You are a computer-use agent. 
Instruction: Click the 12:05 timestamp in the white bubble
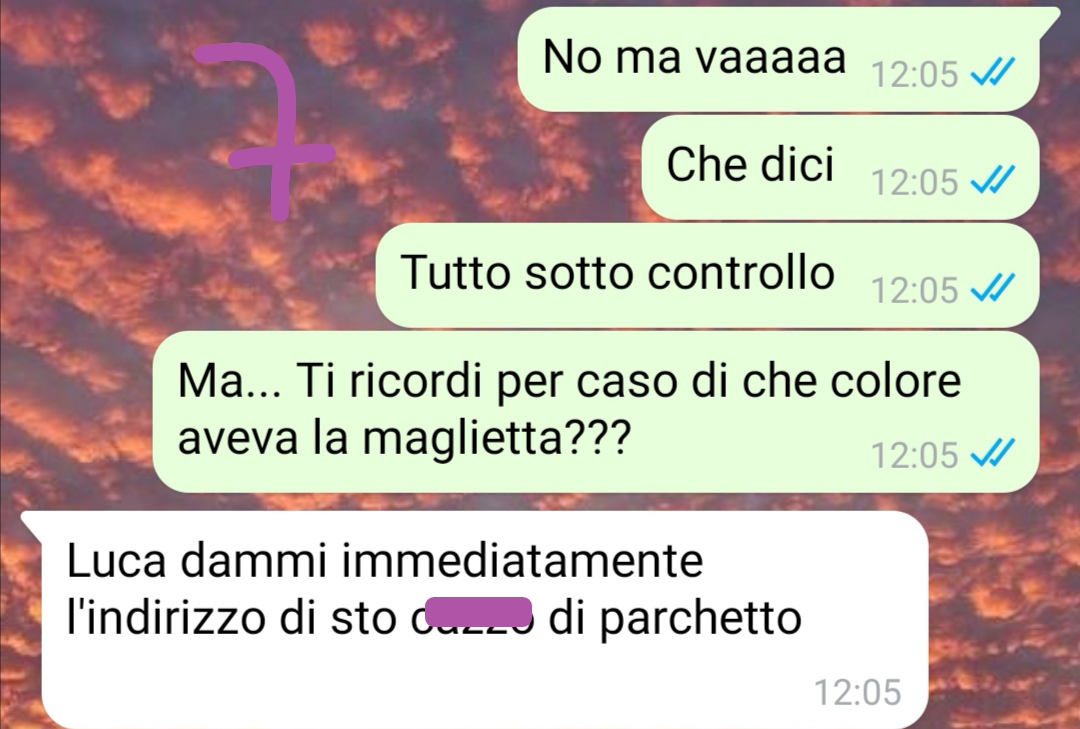858,692
